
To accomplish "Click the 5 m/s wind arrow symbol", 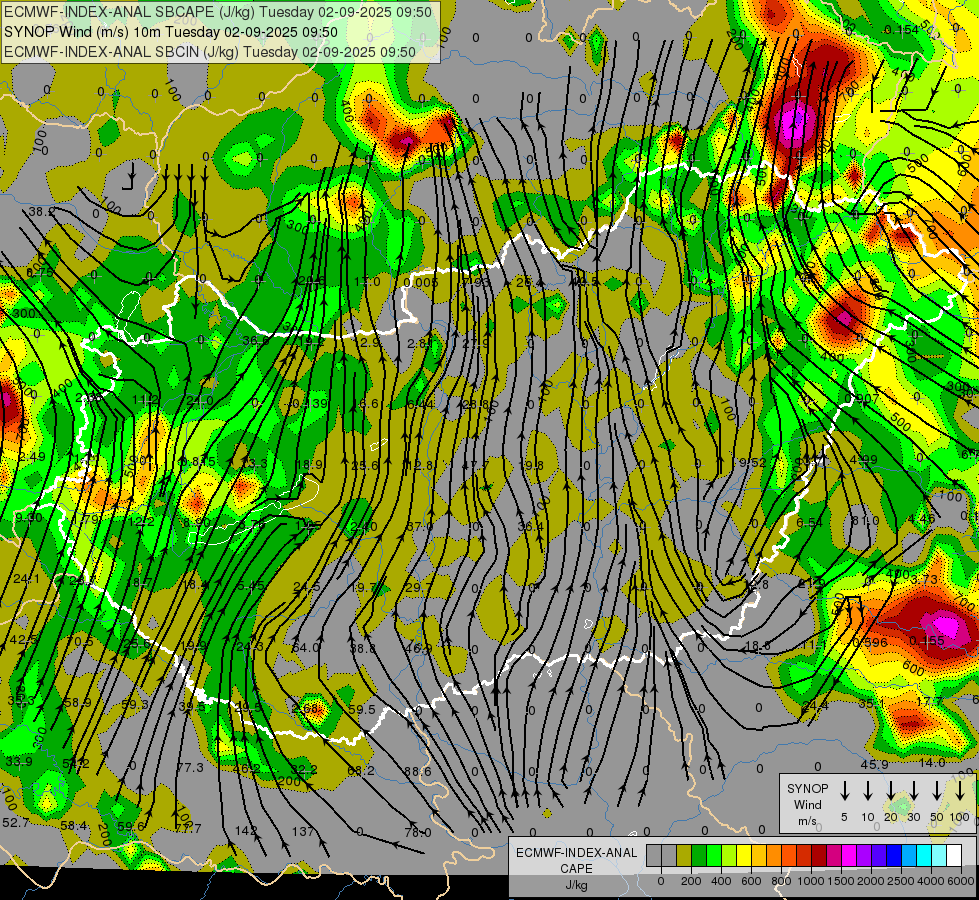I will point(844,790).
